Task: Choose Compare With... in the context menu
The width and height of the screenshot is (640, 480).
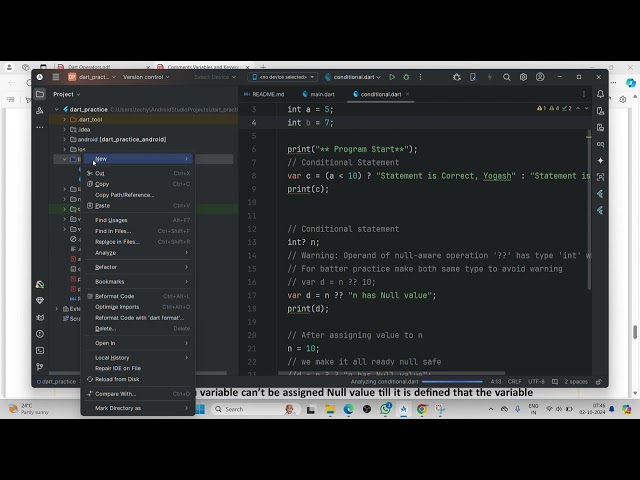Action: pyautogui.click(x=138, y=394)
